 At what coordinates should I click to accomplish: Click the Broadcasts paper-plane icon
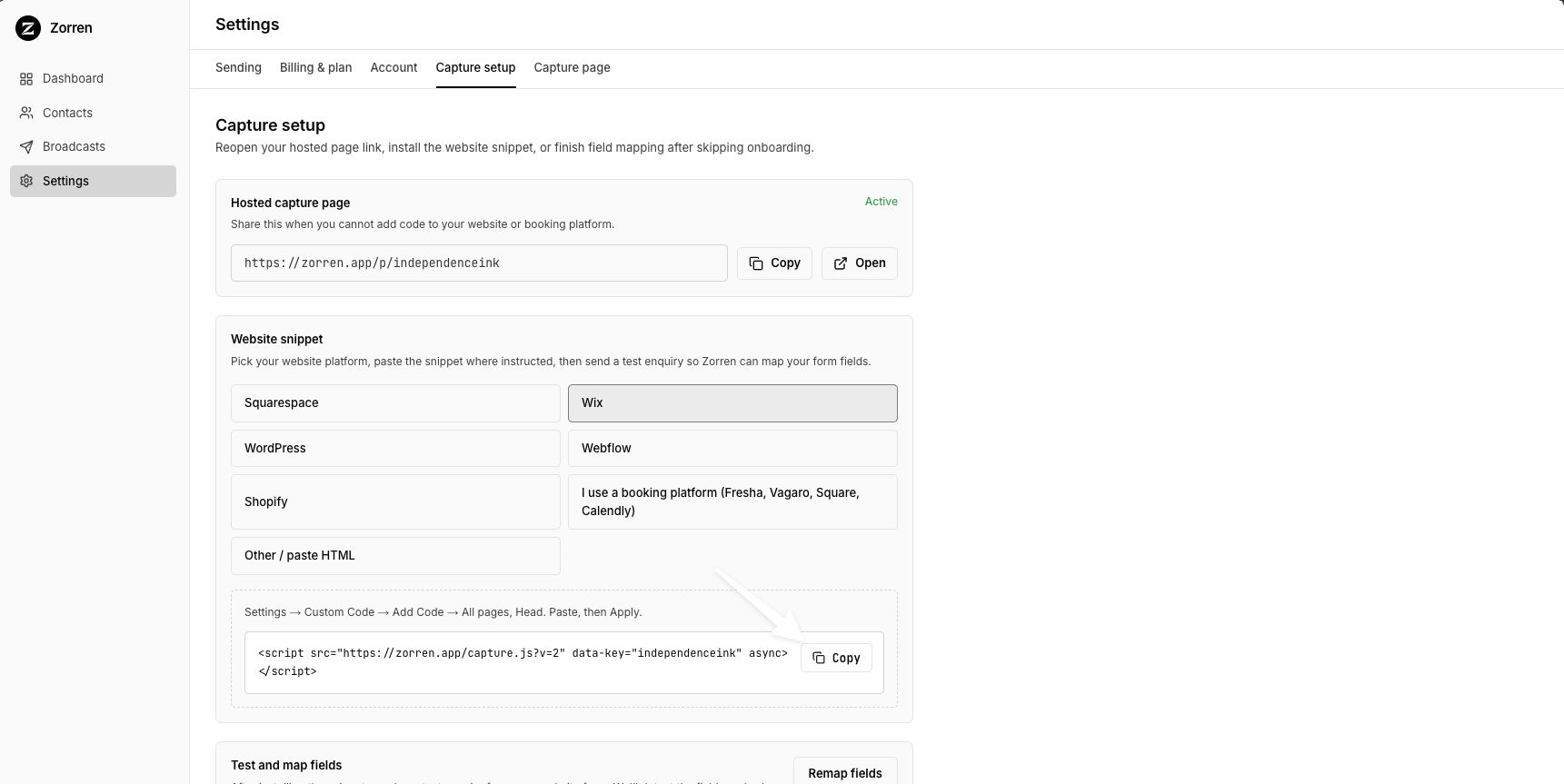(x=26, y=147)
